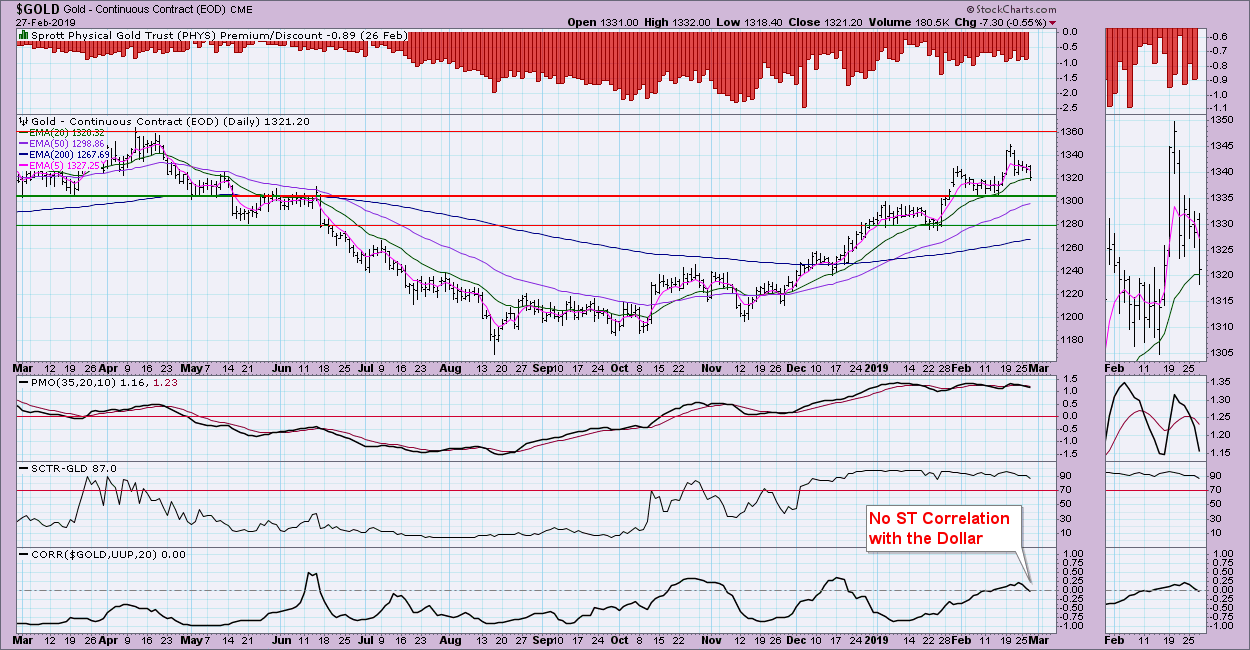Click the 1.00 label on the correlation axis
The image size is (1250, 650).
coord(1073,553)
